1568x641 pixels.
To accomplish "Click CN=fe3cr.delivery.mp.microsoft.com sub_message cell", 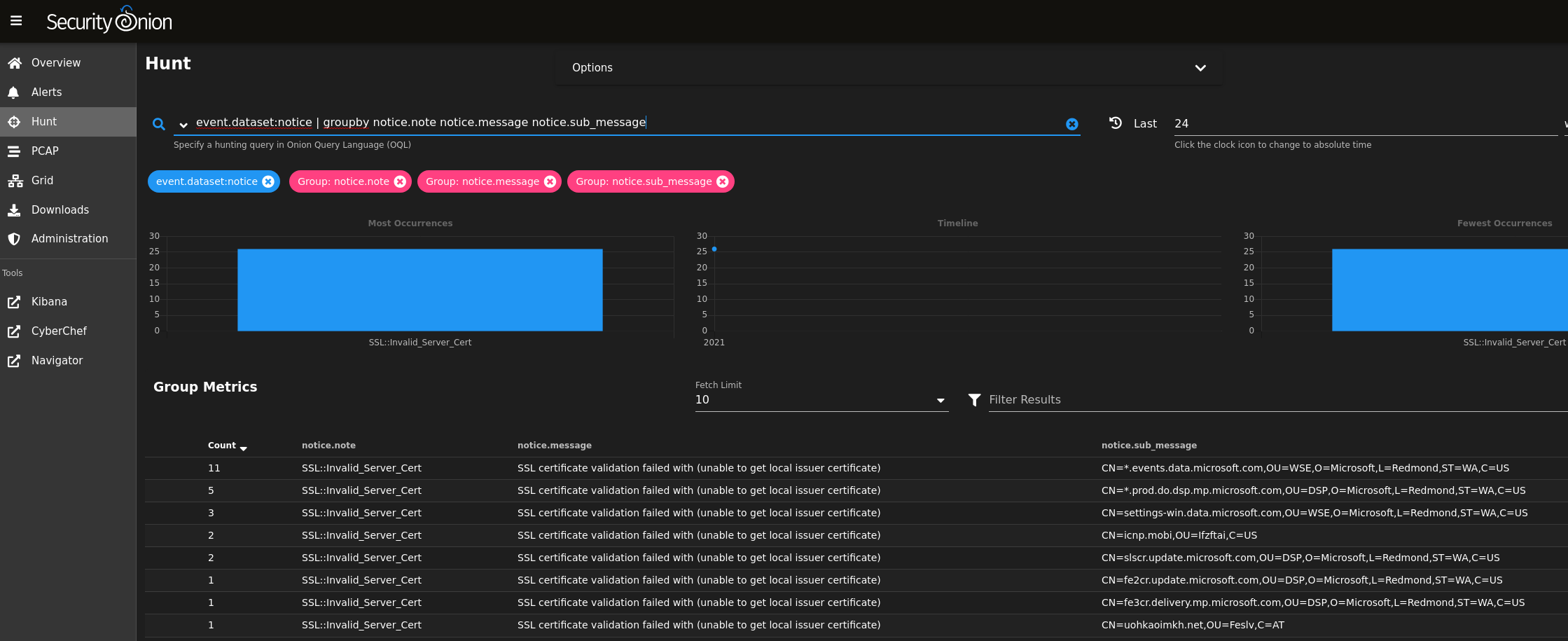I will point(1313,602).
